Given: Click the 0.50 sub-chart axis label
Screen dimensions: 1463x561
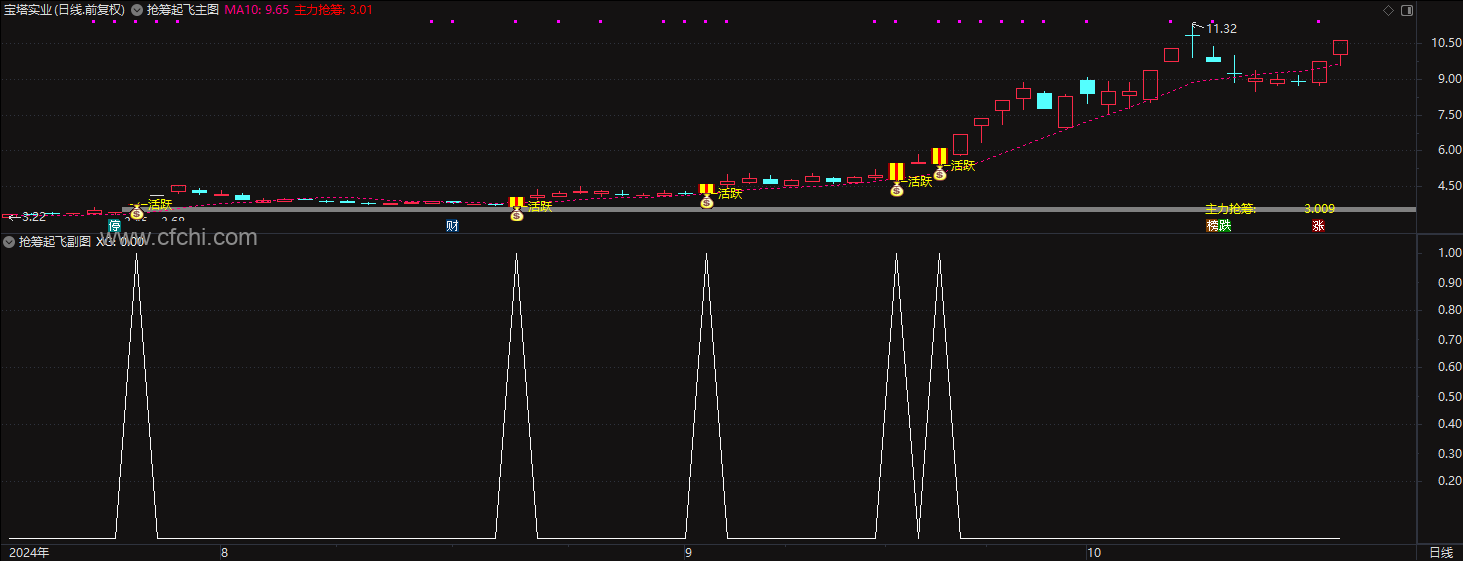Looking at the screenshot, I should [x=1449, y=395].
